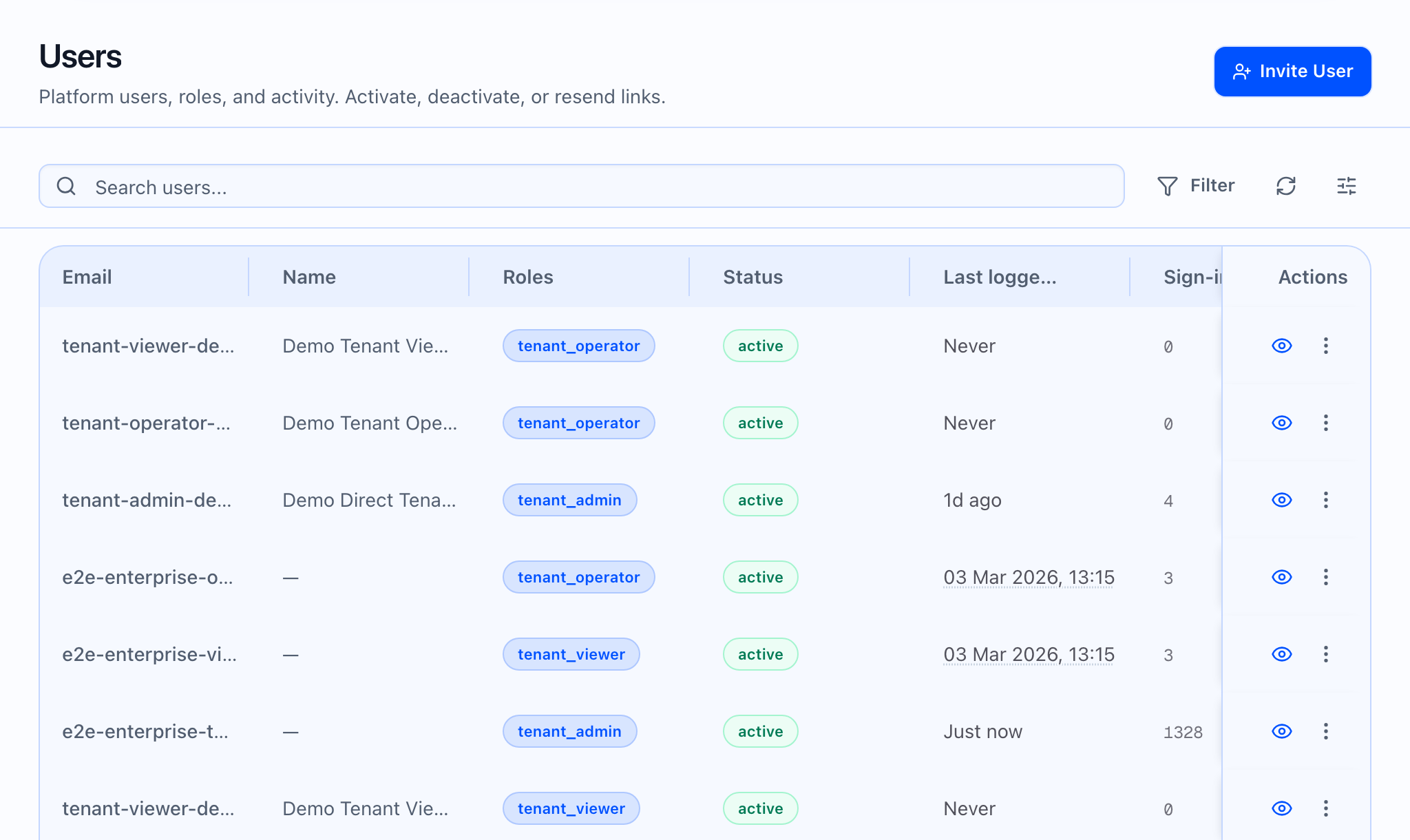Click the email cell e2e-enterprise-vi...
This screenshot has height=840, width=1410.
(149, 654)
